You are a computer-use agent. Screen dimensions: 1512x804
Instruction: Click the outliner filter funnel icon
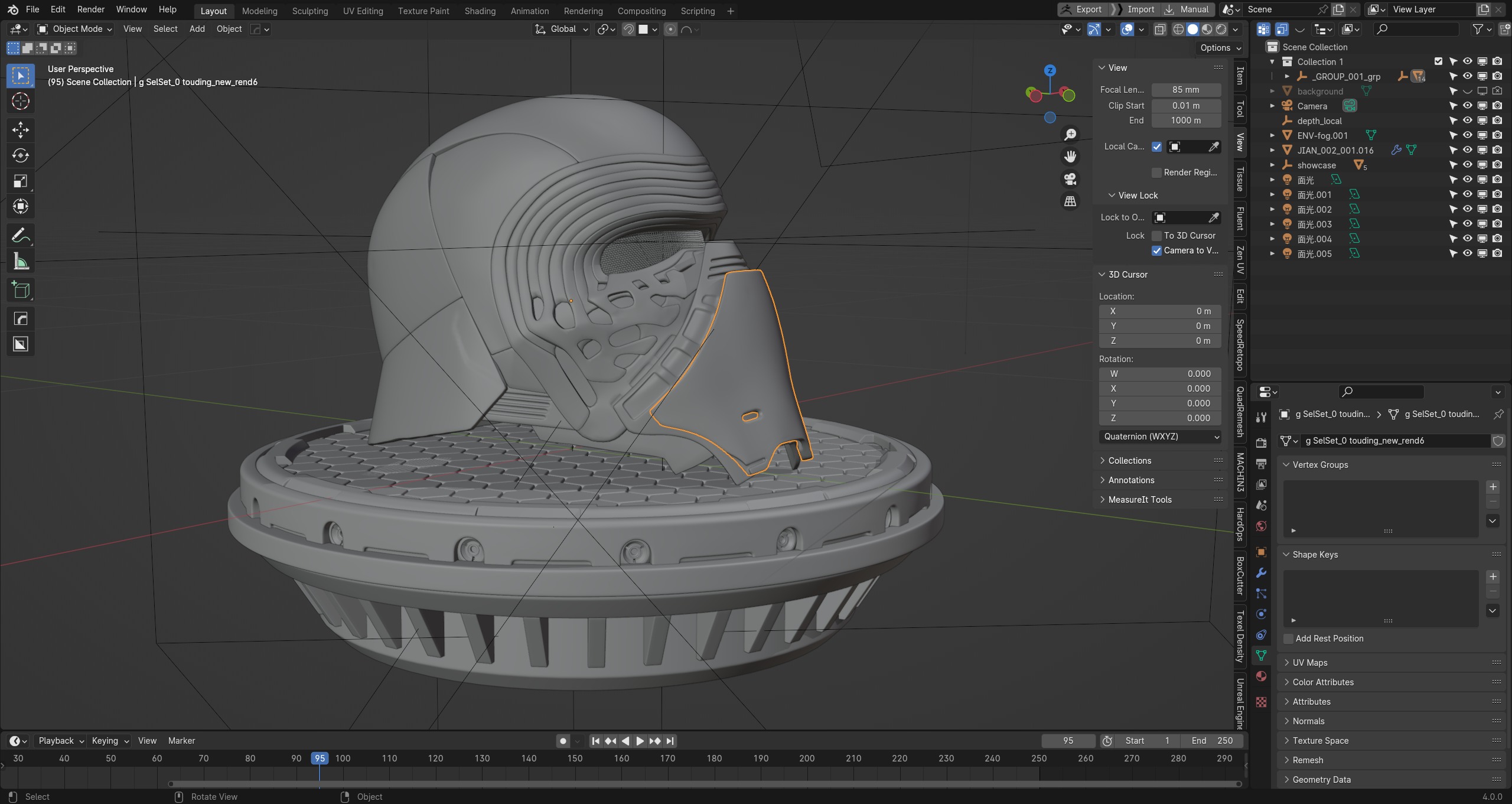click(x=1478, y=29)
